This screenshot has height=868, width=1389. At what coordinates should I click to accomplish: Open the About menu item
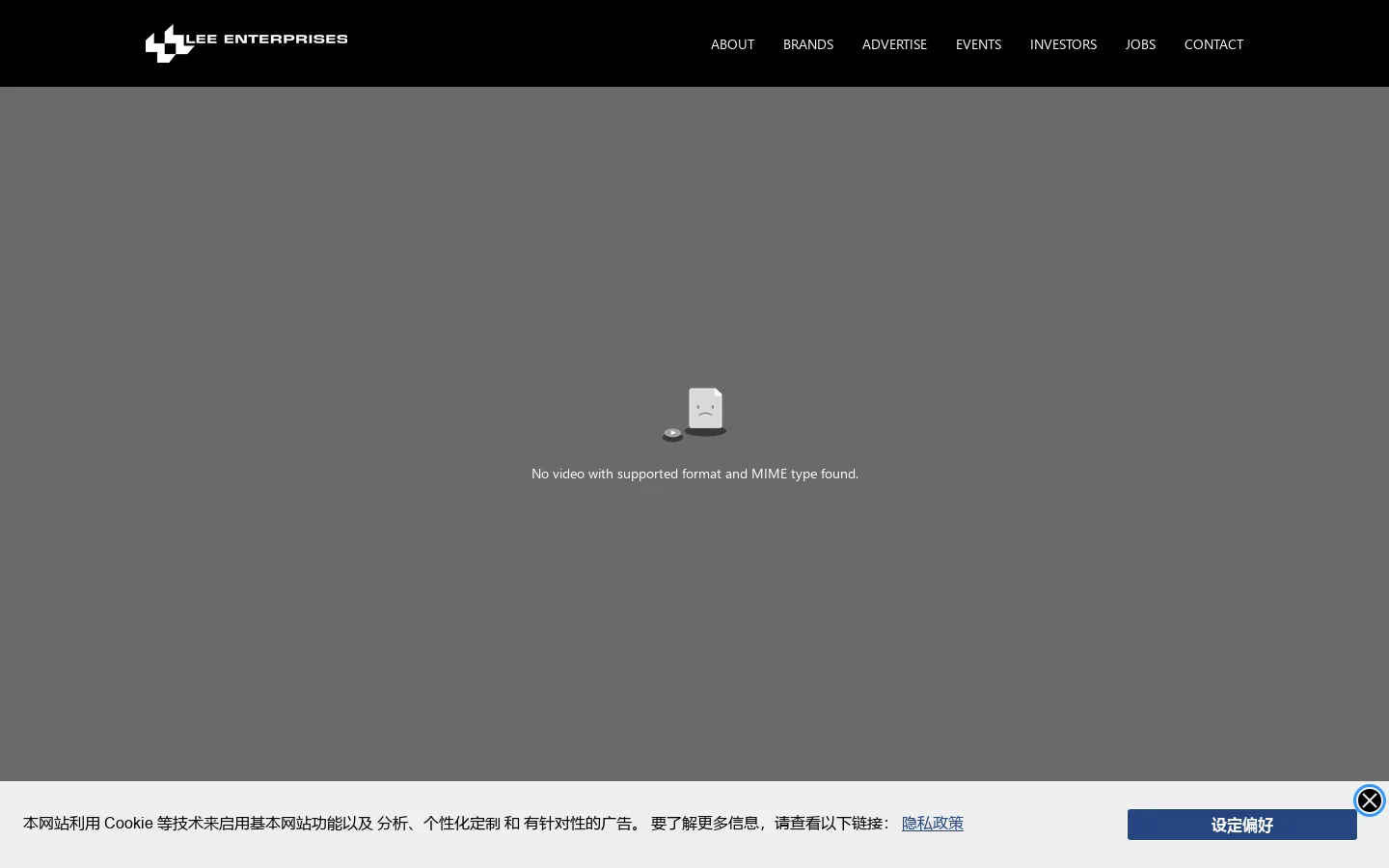pos(732,44)
